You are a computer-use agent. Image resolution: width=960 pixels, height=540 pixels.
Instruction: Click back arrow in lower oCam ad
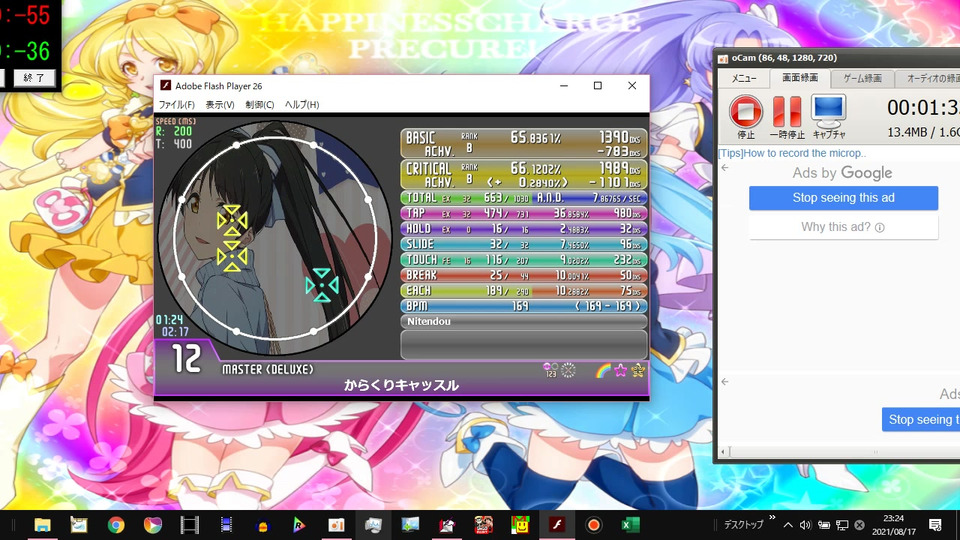pyautogui.click(x=725, y=381)
